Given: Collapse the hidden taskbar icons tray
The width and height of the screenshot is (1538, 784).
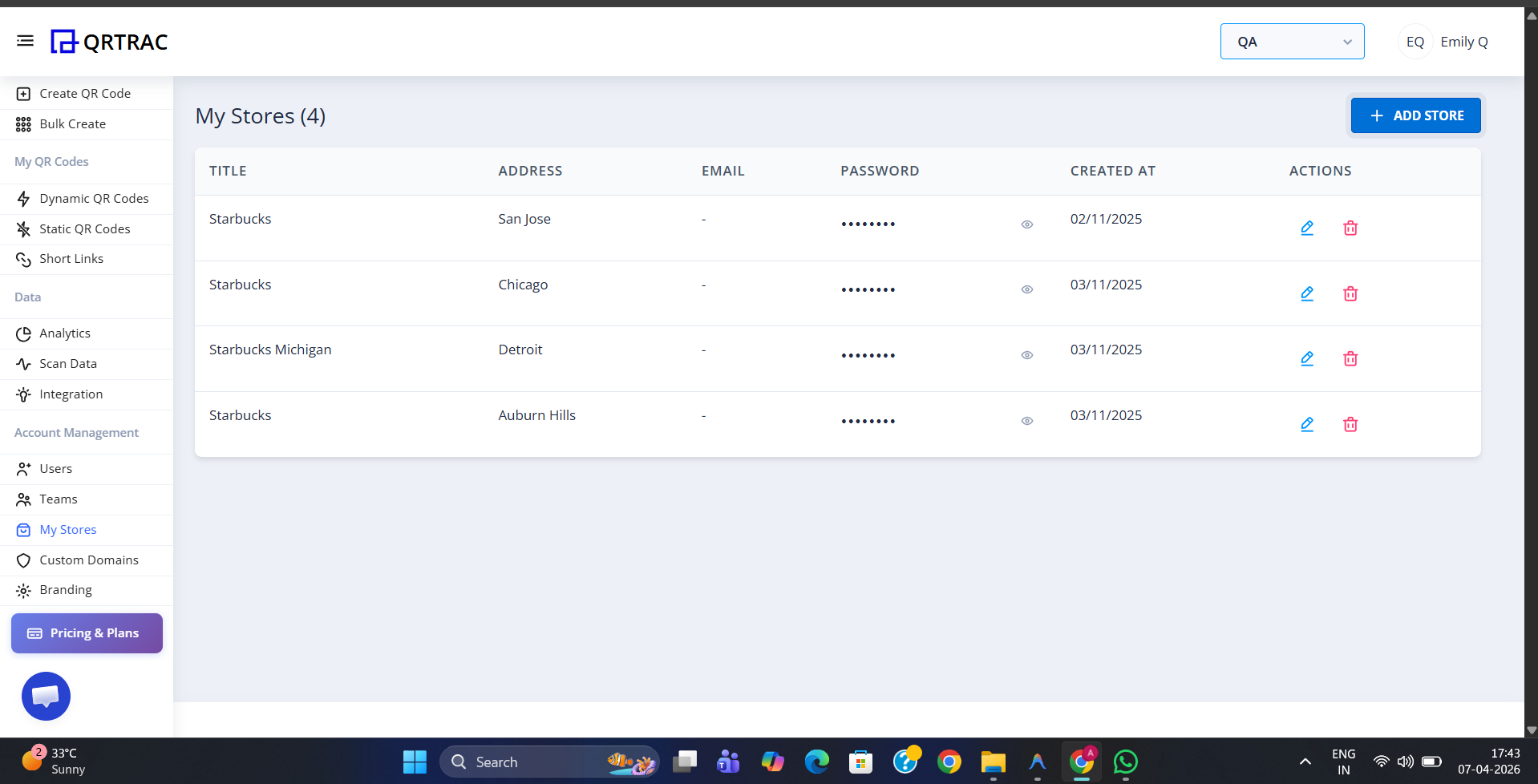Looking at the screenshot, I should (x=1305, y=762).
